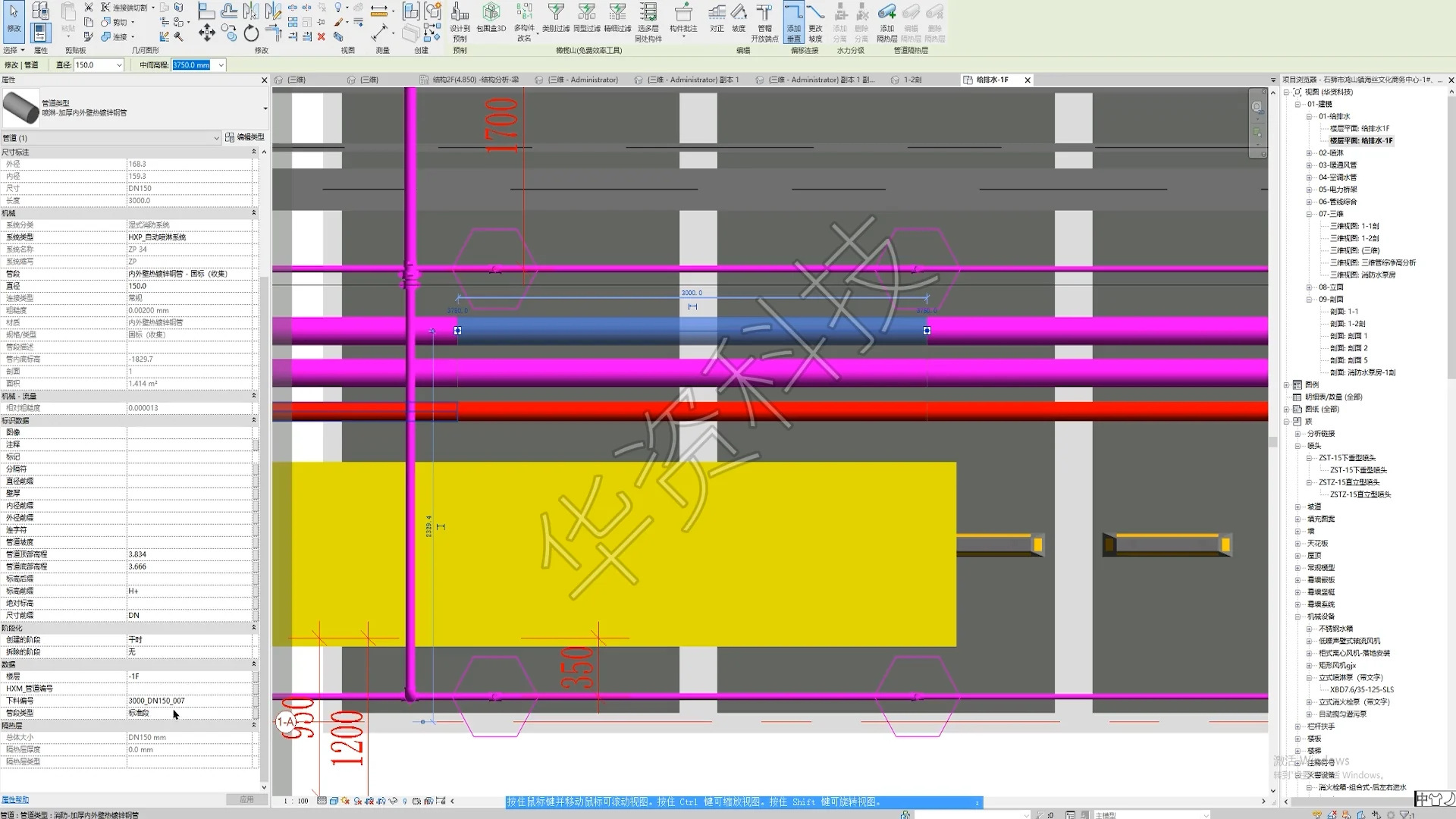
Task: Click the 更改坡度 tool
Action: (x=815, y=22)
